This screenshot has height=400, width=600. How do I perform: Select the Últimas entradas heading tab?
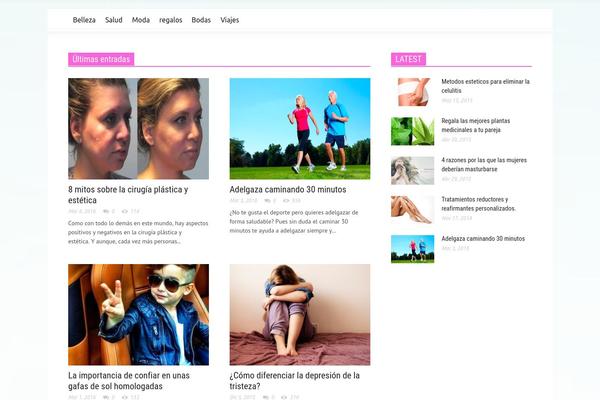coord(101,59)
